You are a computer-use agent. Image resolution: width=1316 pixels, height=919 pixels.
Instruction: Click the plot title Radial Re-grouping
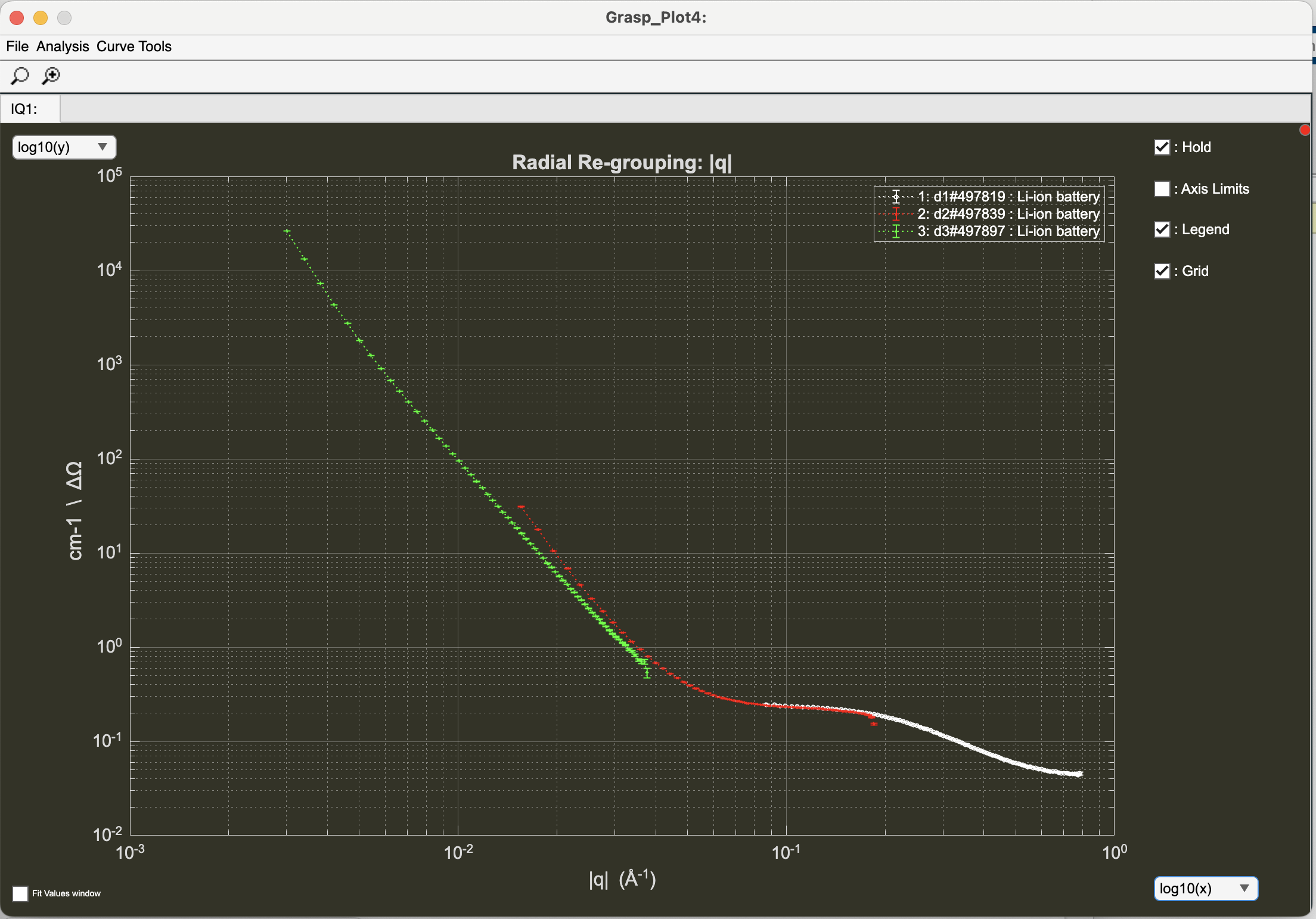tap(622, 162)
